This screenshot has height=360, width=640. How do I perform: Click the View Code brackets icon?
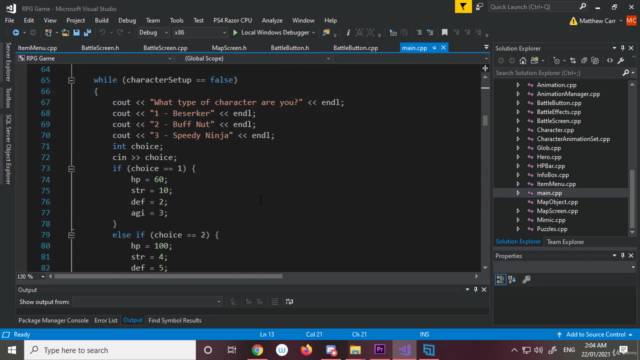(x=610, y=61)
